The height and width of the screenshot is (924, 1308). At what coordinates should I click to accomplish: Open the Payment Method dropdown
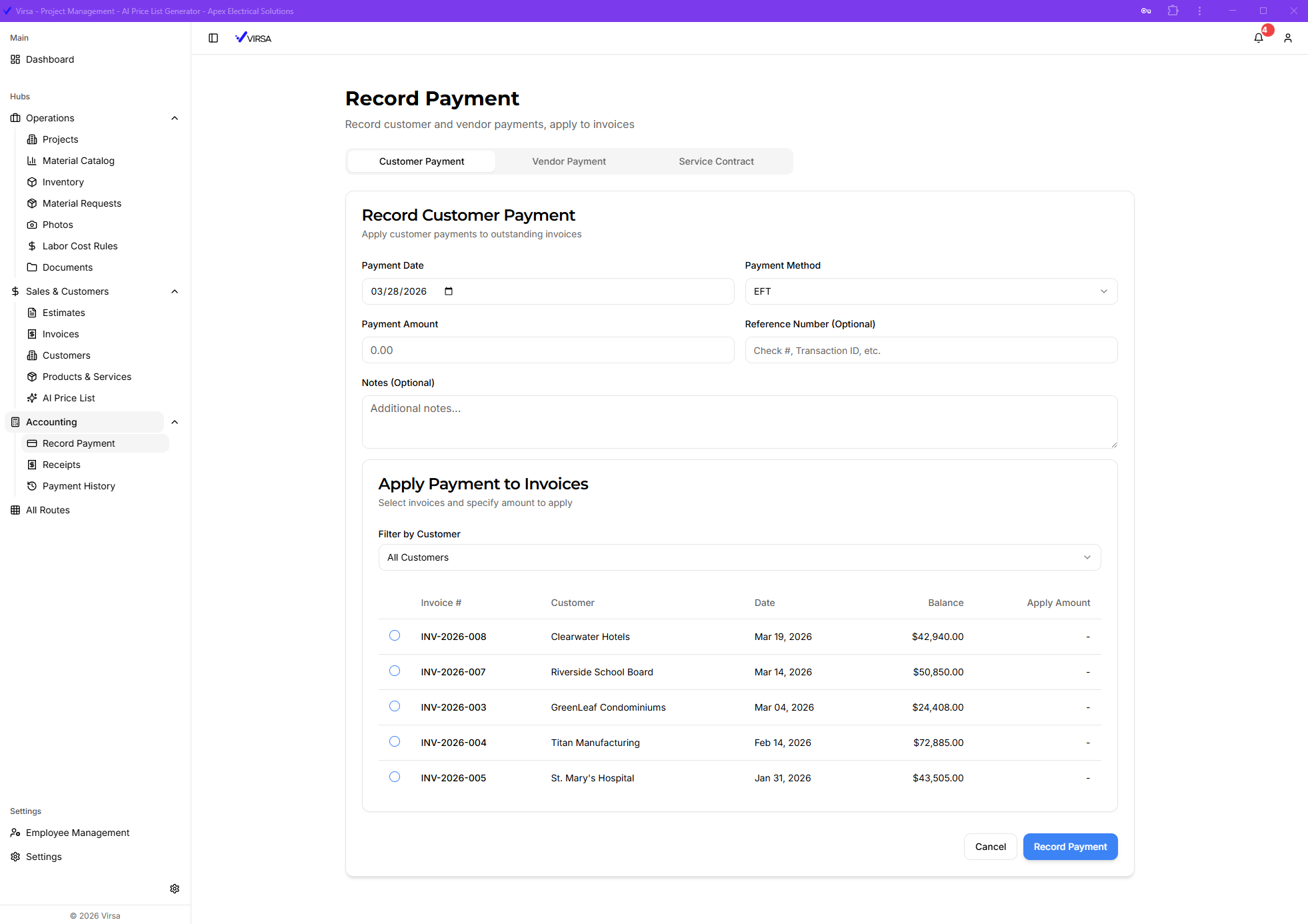tap(931, 291)
